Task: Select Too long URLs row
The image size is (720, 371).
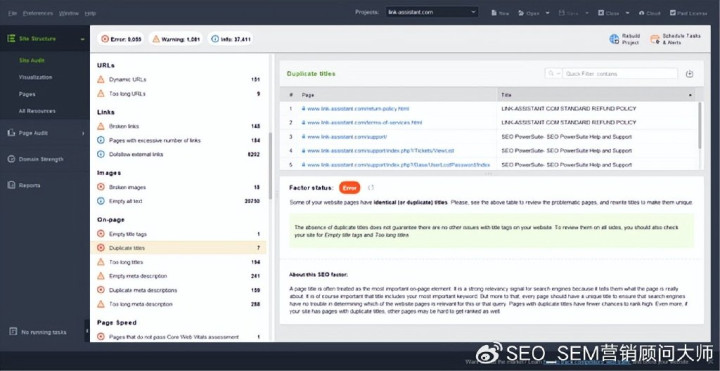Action: pyautogui.click(x=179, y=94)
